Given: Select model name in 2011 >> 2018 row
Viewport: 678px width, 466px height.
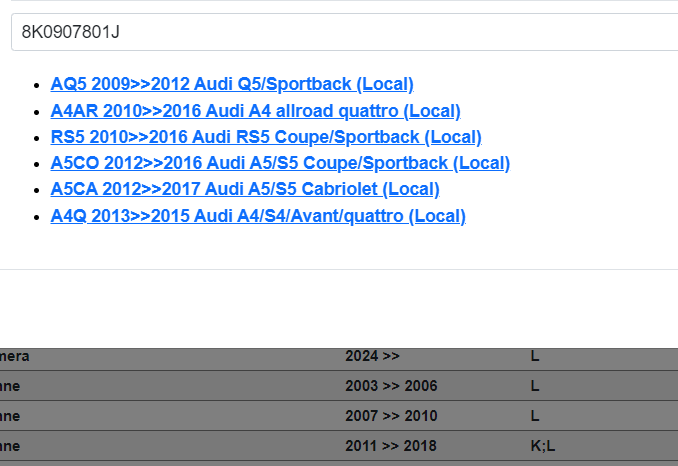Looking at the screenshot, I should [x=10, y=445].
